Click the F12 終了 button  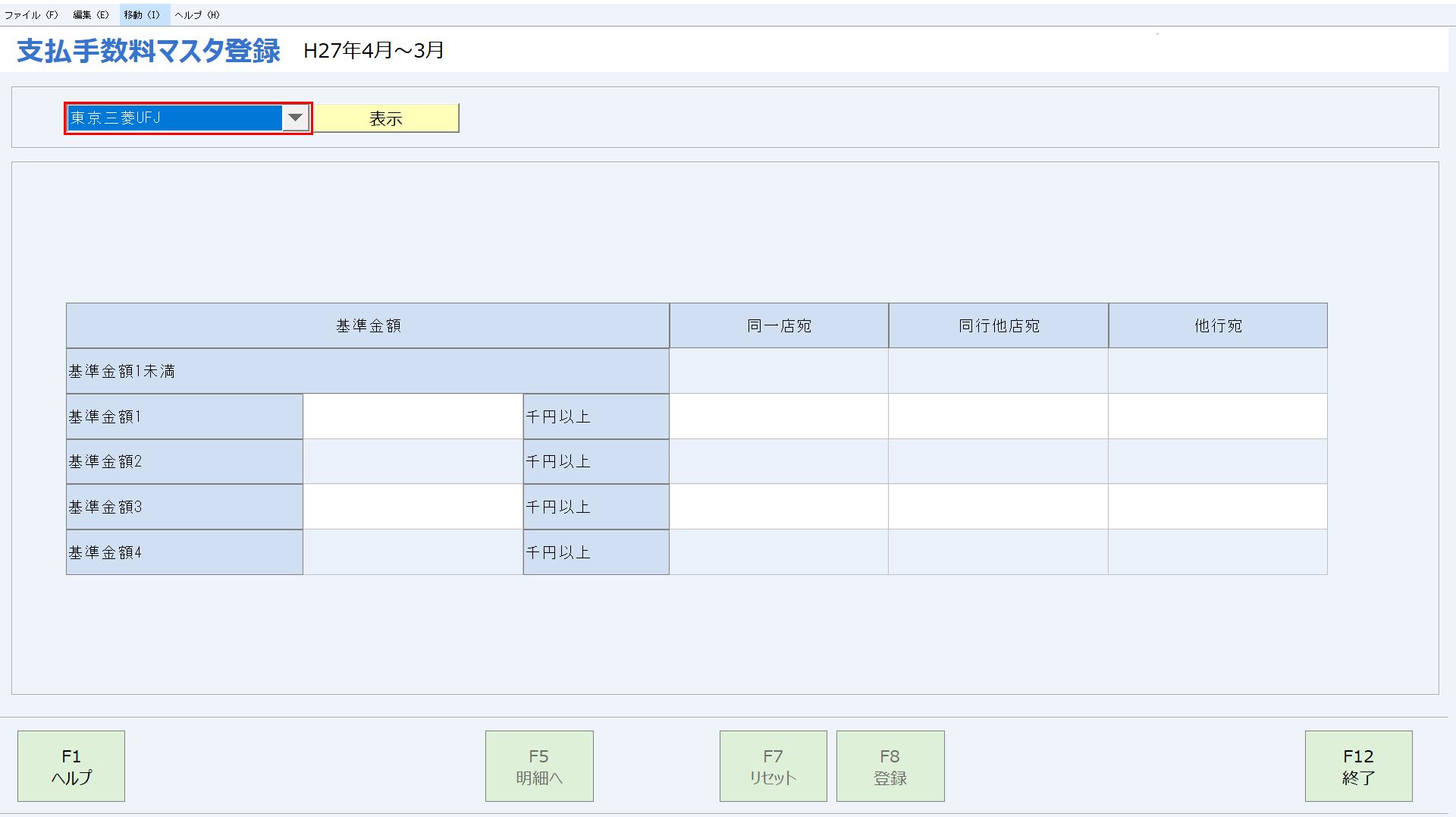tap(1358, 766)
